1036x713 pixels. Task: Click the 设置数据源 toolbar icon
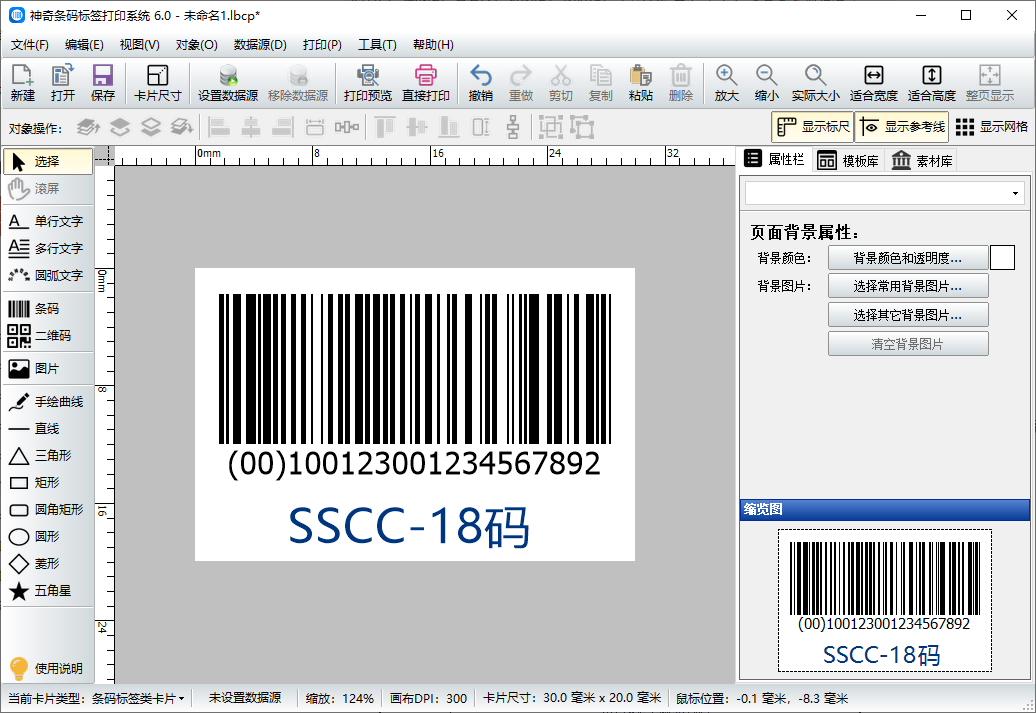(x=228, y=82)
